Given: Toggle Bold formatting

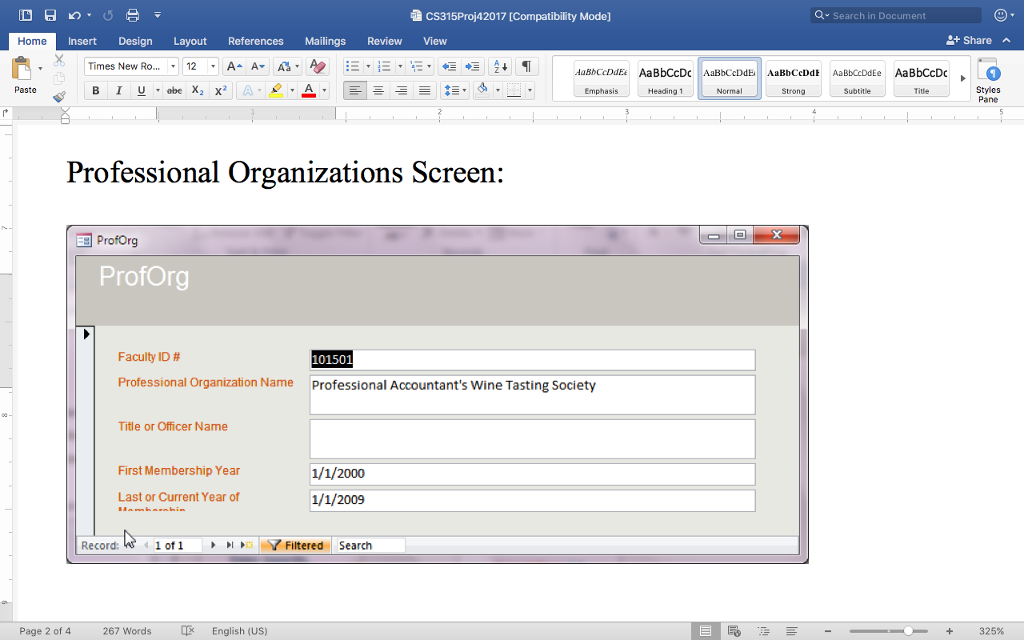Looking at the screenshot, I should (96, 90).
